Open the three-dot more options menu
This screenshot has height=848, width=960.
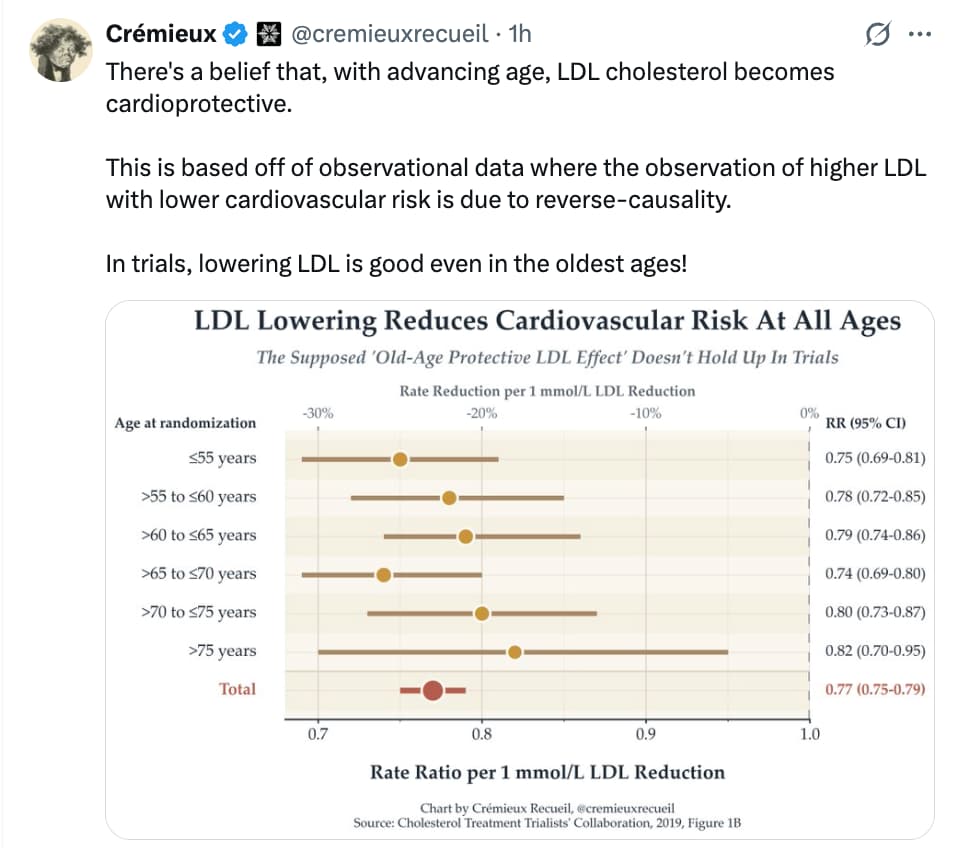(917, 34)
